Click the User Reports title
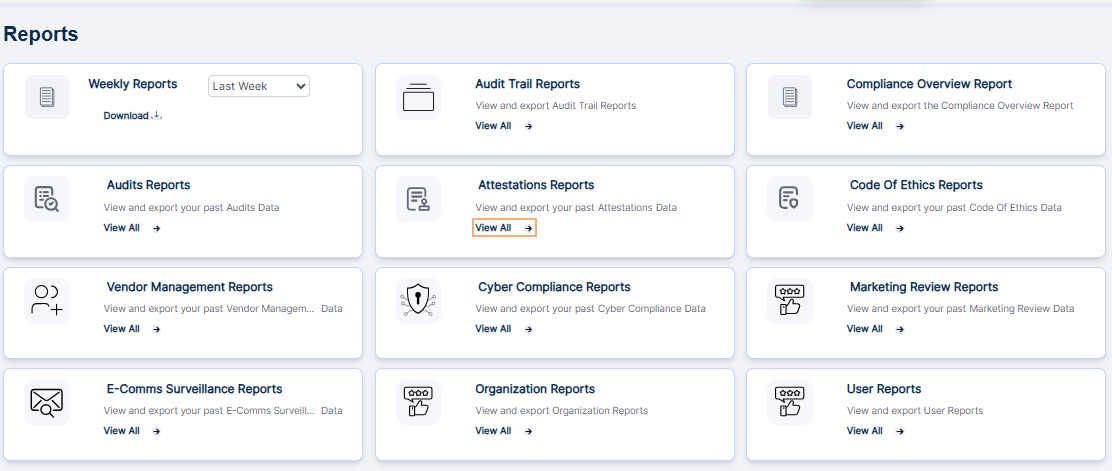The width and height of the screenshot is (1112, 471). click(x=884, y=389)
